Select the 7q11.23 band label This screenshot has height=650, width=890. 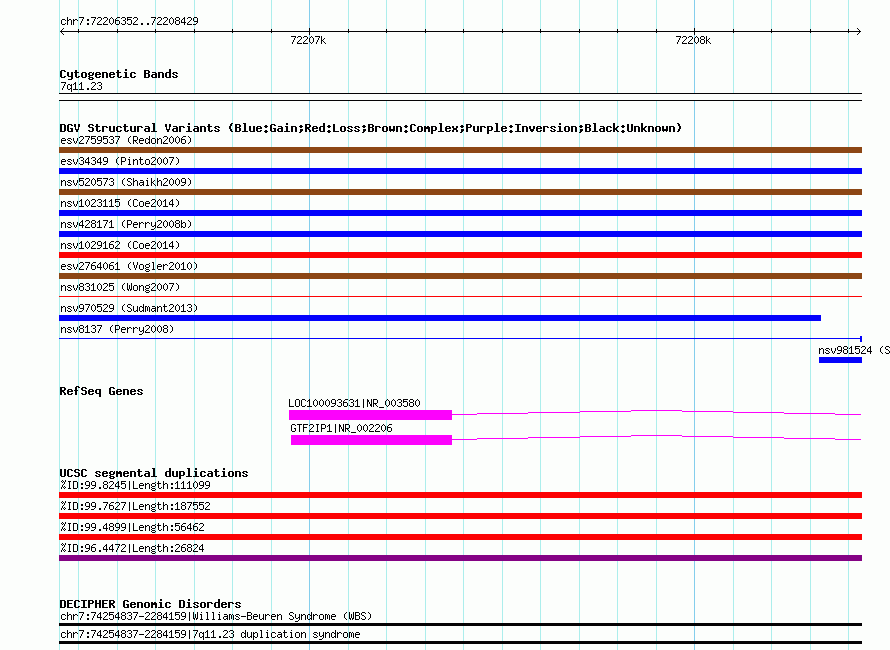pos(81,86)
